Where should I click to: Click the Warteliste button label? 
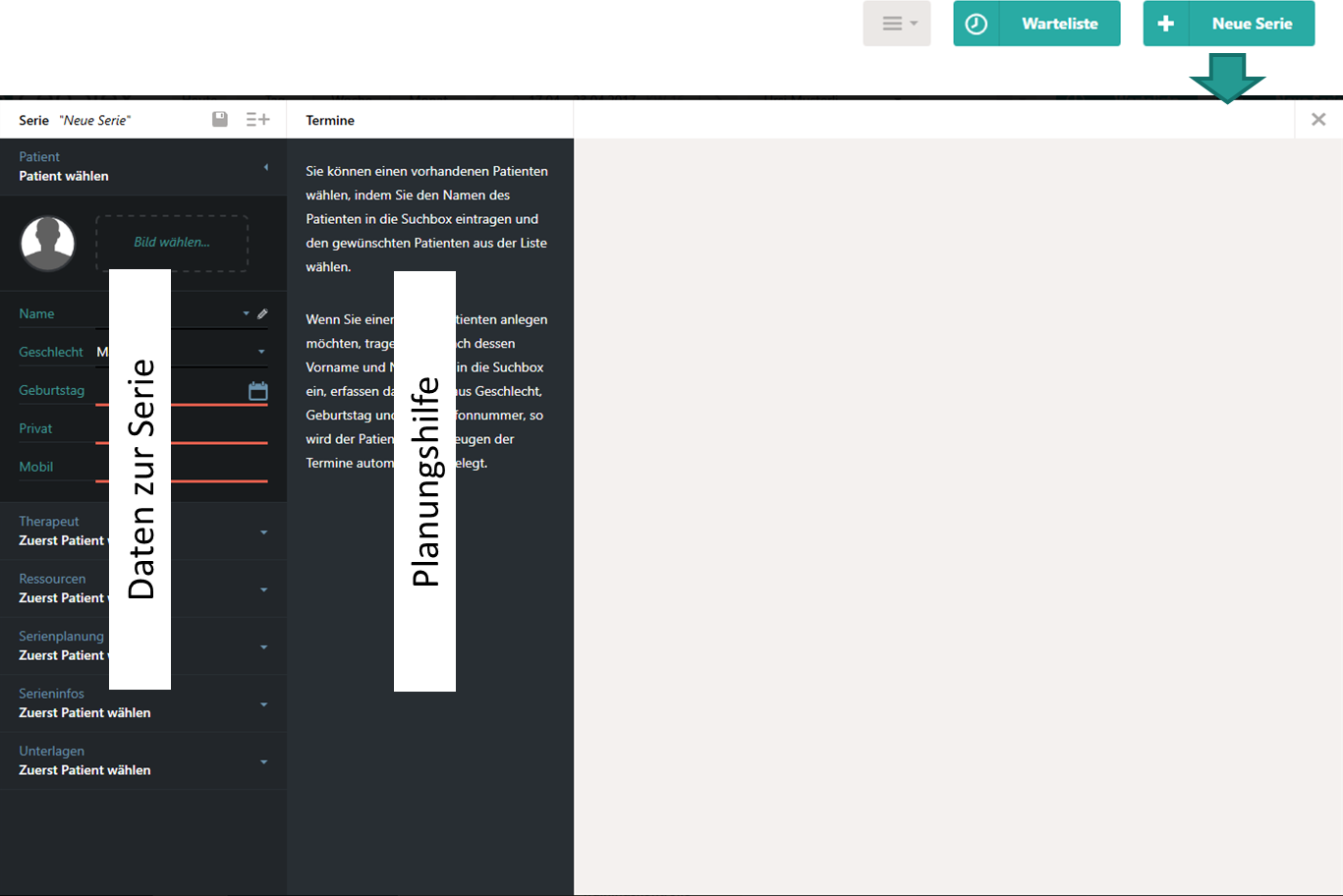[1059, 24]
